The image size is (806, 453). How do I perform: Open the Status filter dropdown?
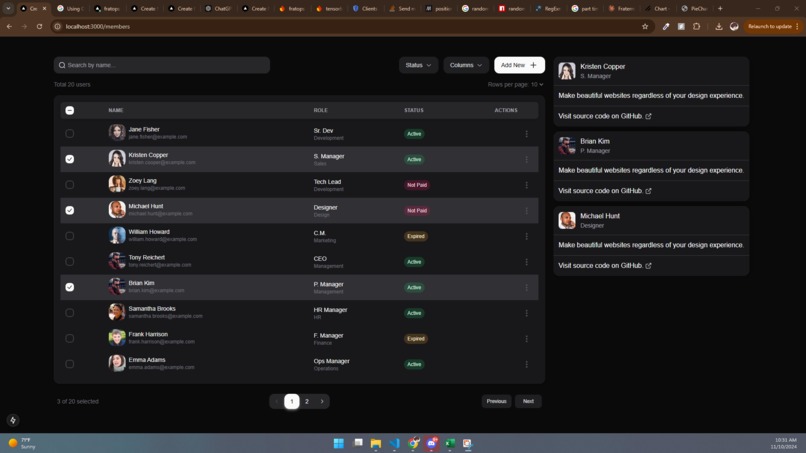(418, 65)
